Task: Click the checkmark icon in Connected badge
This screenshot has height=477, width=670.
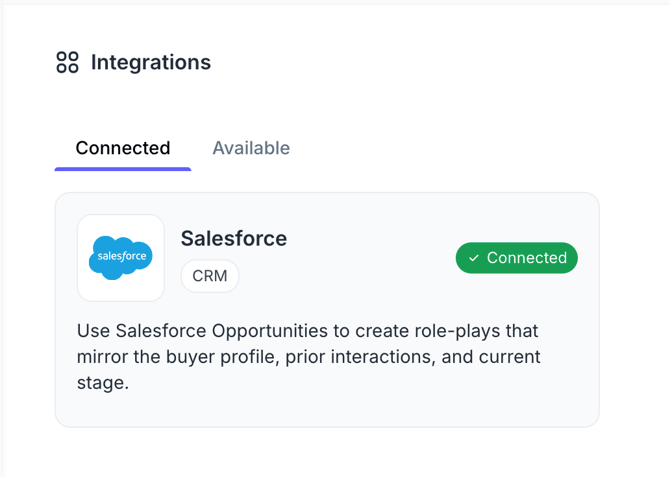Action: click(x=474, y=258)
